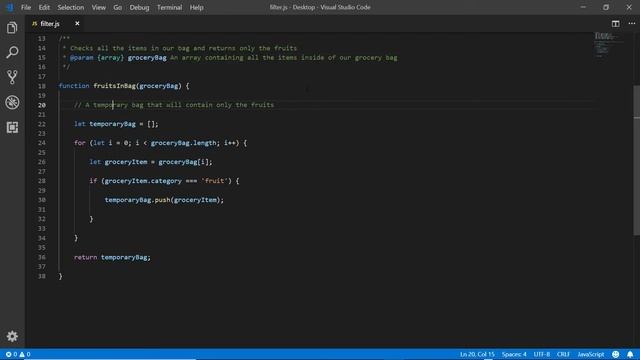Open the Edit menu
Image resolution: width=640 pixels, height=360 pixels.
click(44, 7)
